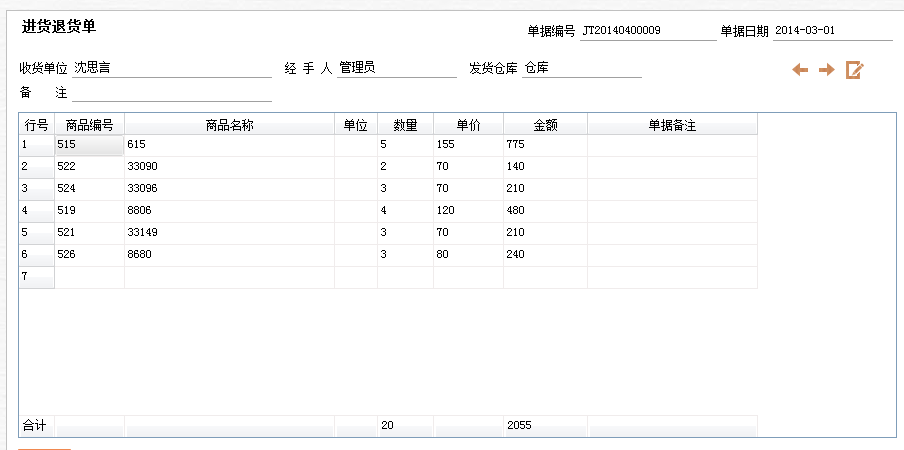Select unit price cell 120

(x=468, y=211)
